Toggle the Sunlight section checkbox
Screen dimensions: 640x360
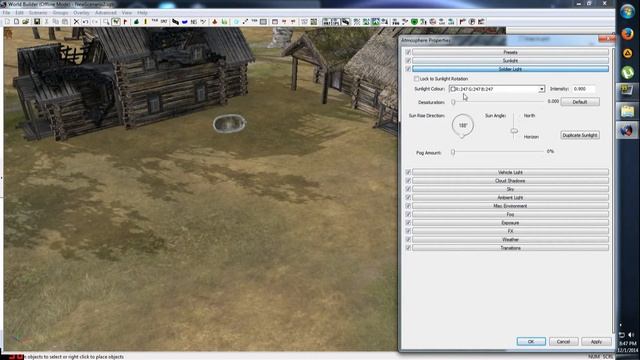click(x=408, y=60)
